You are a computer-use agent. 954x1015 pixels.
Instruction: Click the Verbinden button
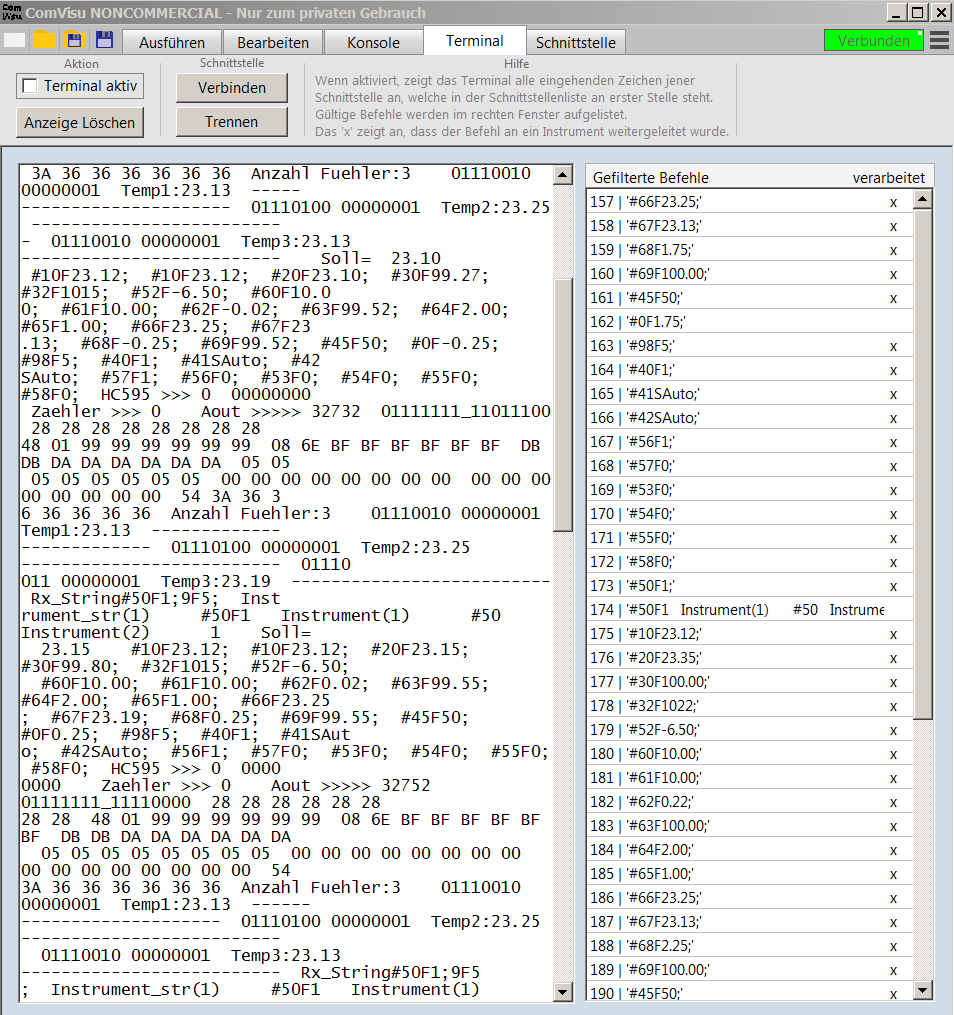[232, 87]
